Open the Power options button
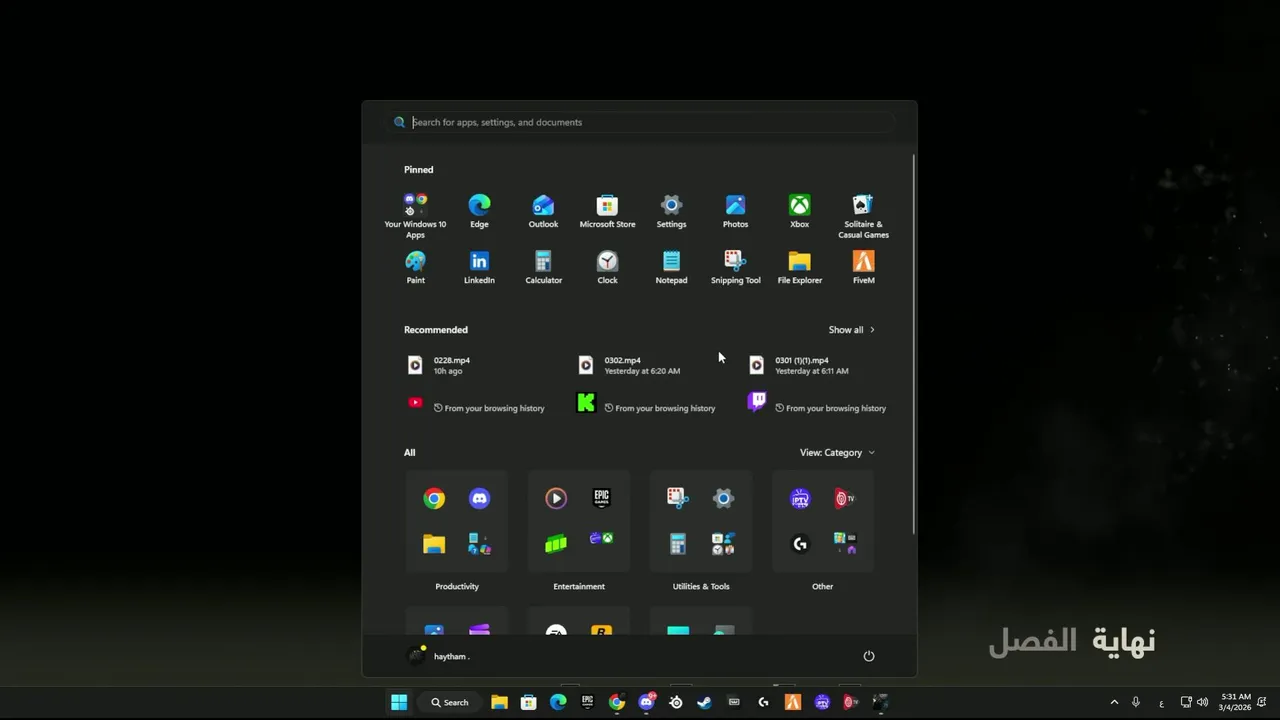This screenshot has height=720, width=1280. point(868,656)
